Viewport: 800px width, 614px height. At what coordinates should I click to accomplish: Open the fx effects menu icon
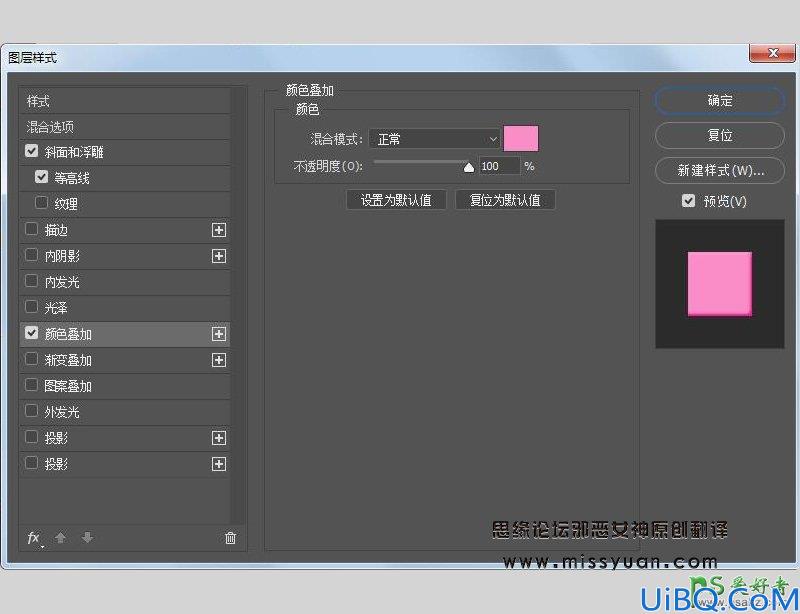(34, 538)
